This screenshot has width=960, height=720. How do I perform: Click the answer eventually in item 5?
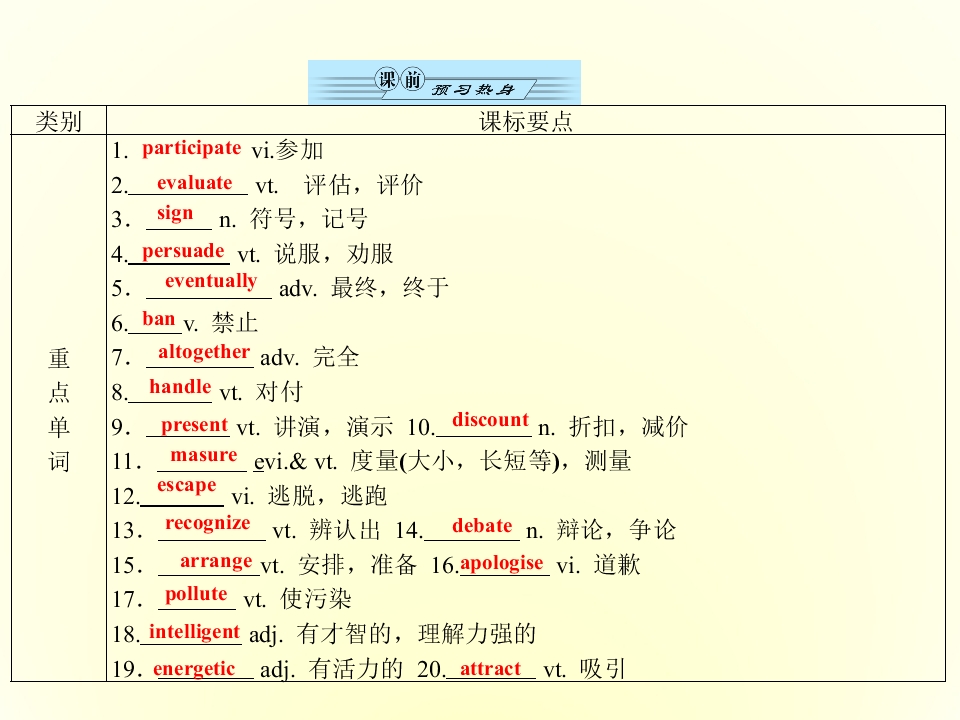[x=210, y=281]
